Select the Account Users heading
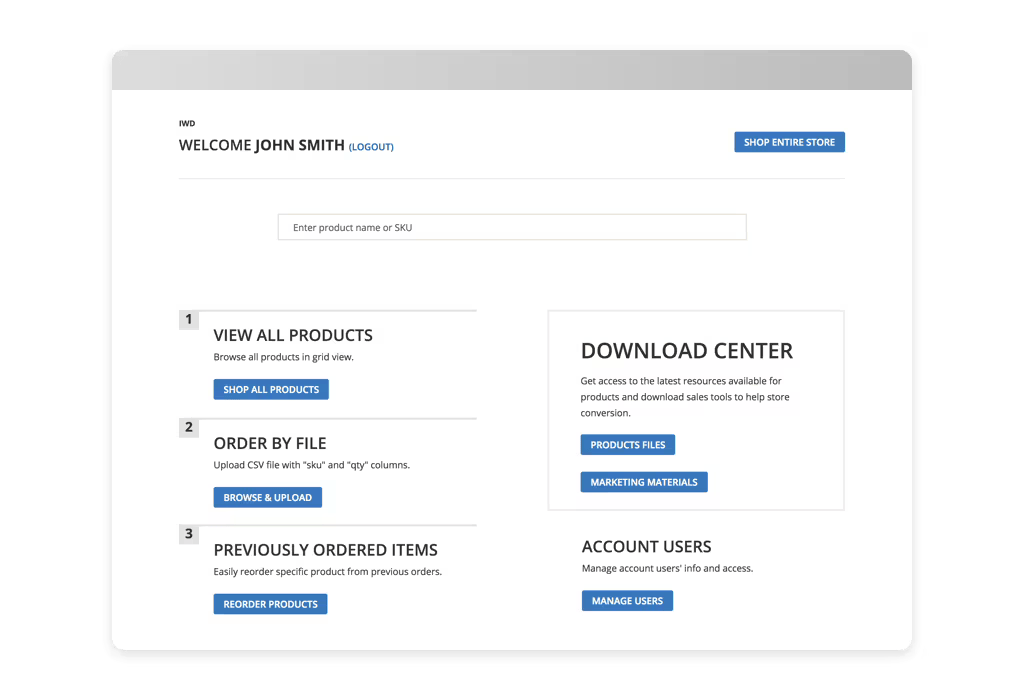The width and height of the screenshot is (1024, 700). (x=646, y=547)
